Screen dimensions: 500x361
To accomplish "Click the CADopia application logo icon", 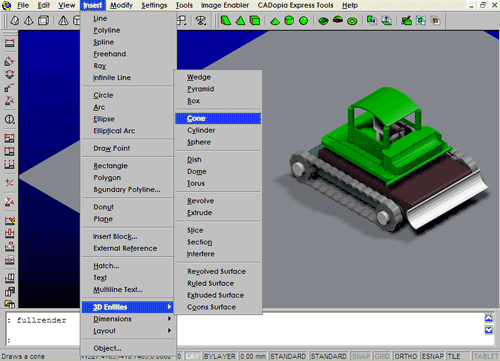I will 6,5.
